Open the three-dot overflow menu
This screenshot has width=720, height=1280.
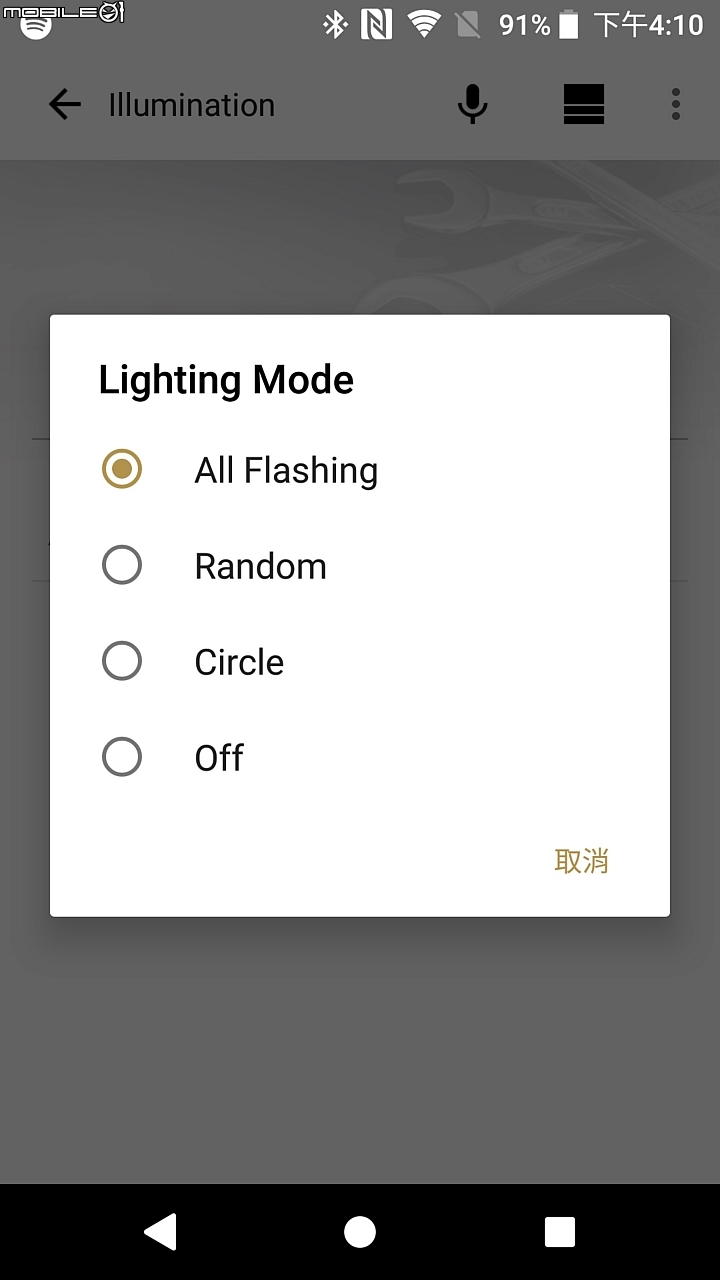(x=676, y=105)
